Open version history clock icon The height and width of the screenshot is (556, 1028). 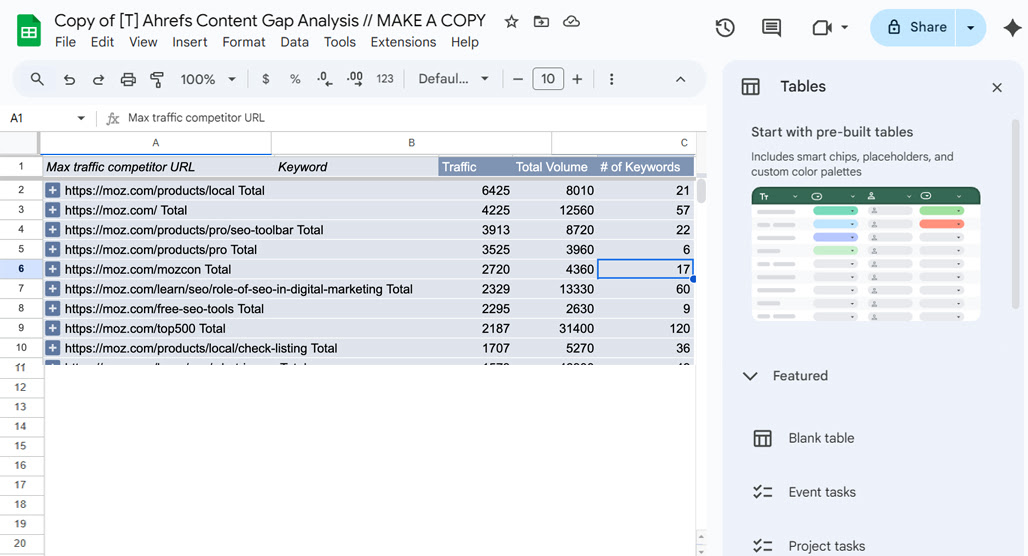tap(725, 28)
